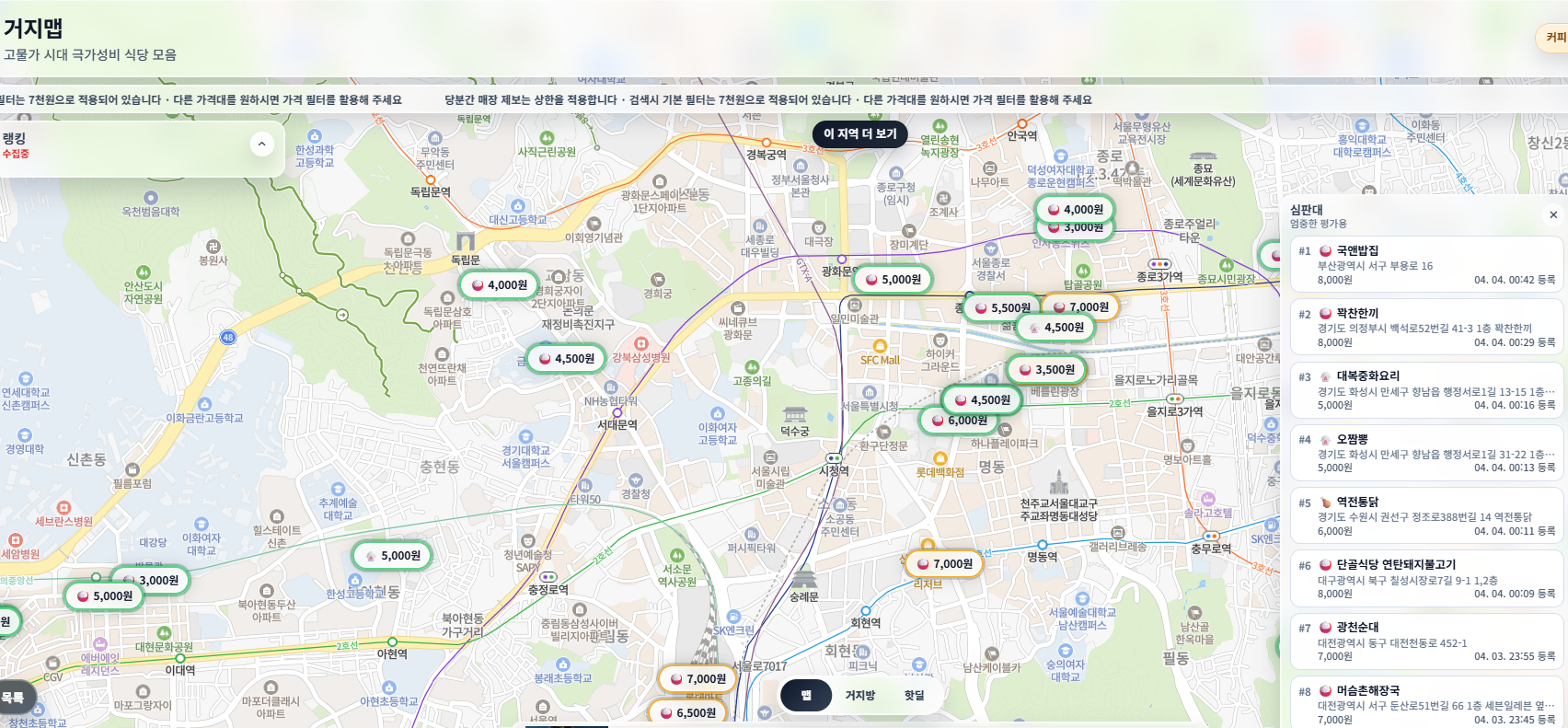Image resolution: width=1568 pixels, height=728 pixels.
Task: Close the 심판대 panel
Action: point(1553,214)
